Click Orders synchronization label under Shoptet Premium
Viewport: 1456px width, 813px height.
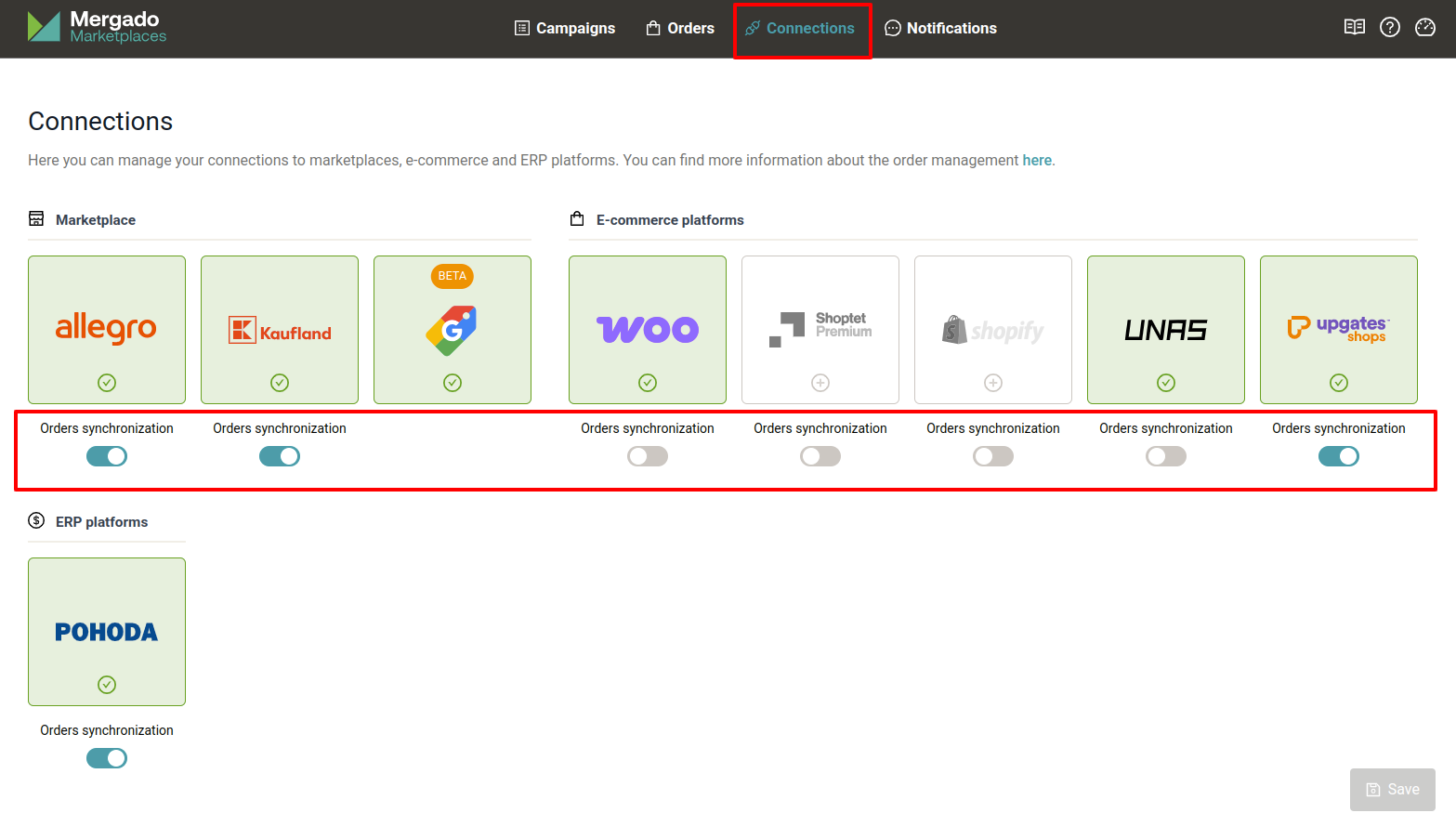(x=820, y=428)
